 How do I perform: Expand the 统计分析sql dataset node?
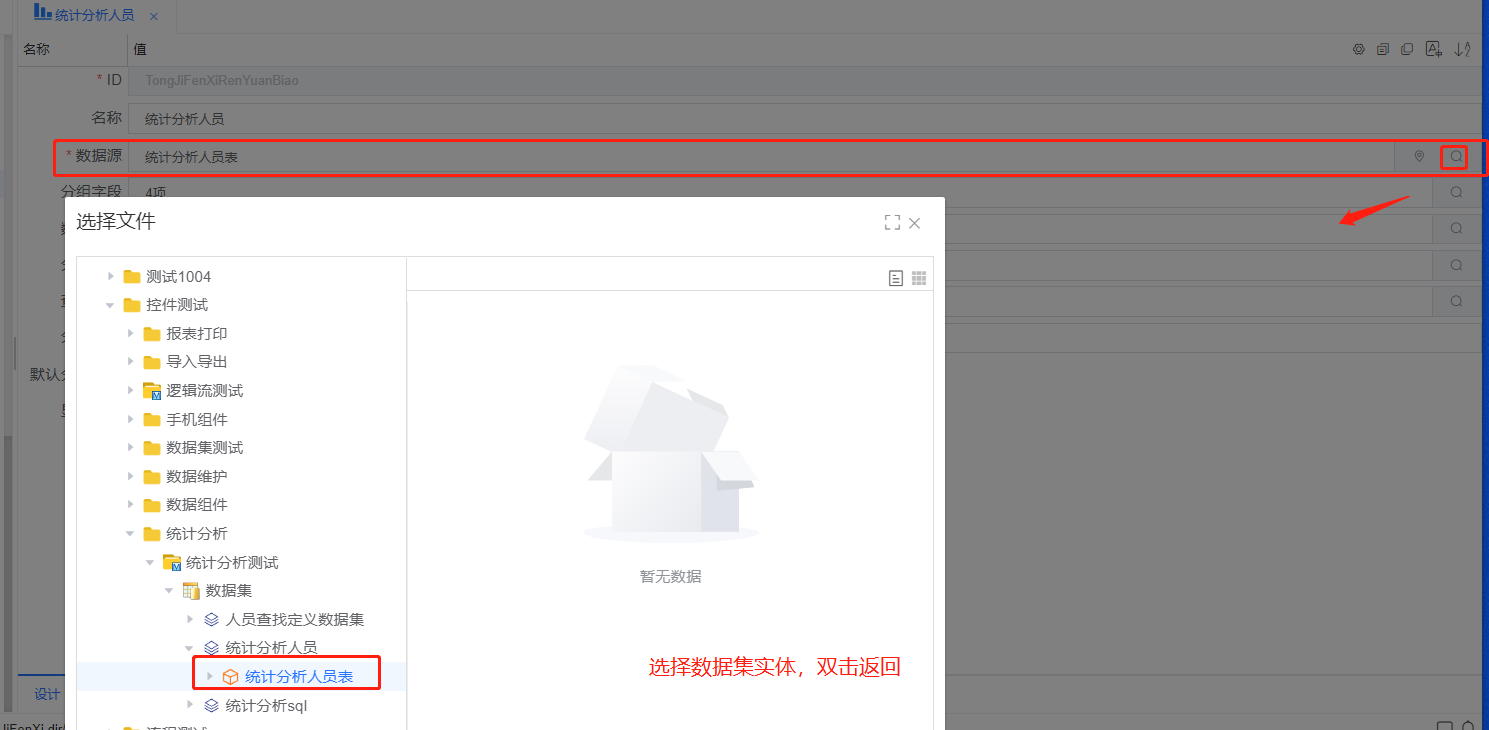pos(190,705)
